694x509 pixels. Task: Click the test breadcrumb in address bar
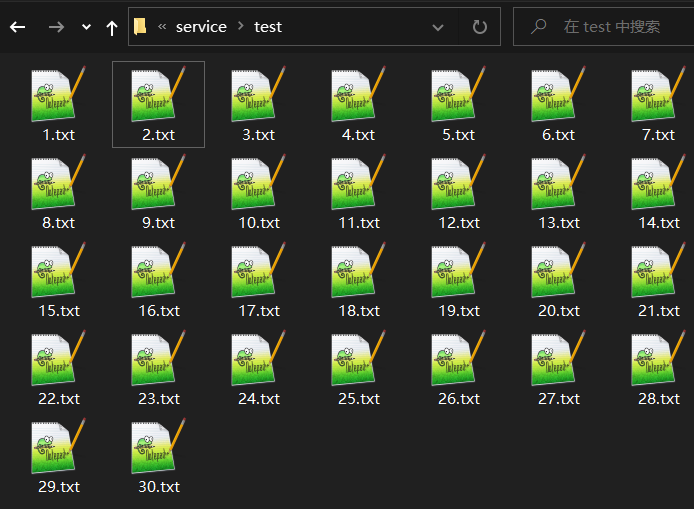pyautogui.click(x=268, y=27)
